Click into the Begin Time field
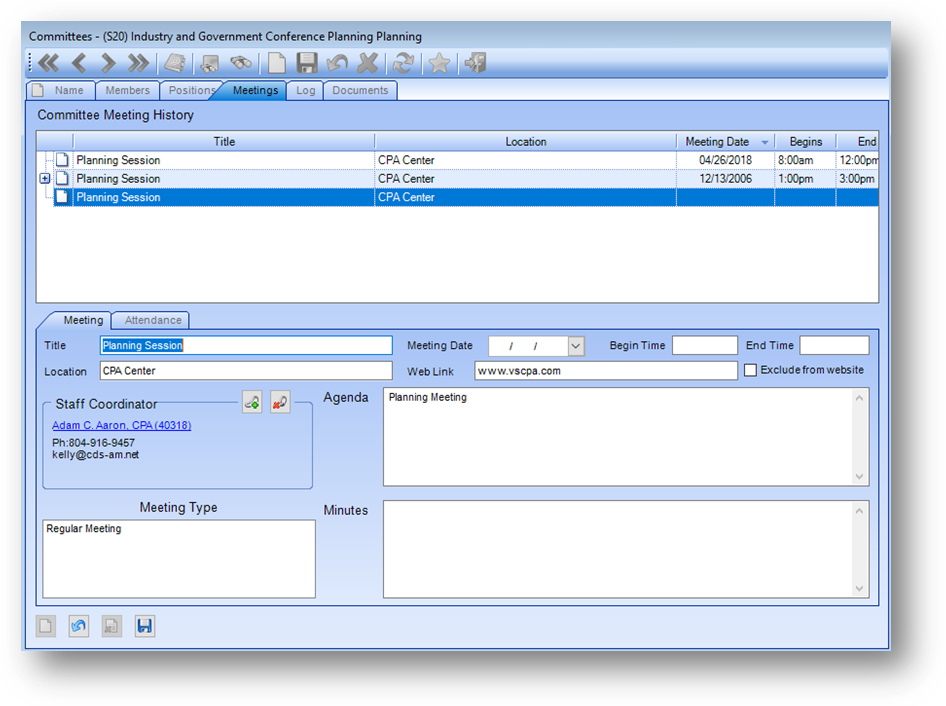Viewport: 946px width, 706px height. coord(705,345)
